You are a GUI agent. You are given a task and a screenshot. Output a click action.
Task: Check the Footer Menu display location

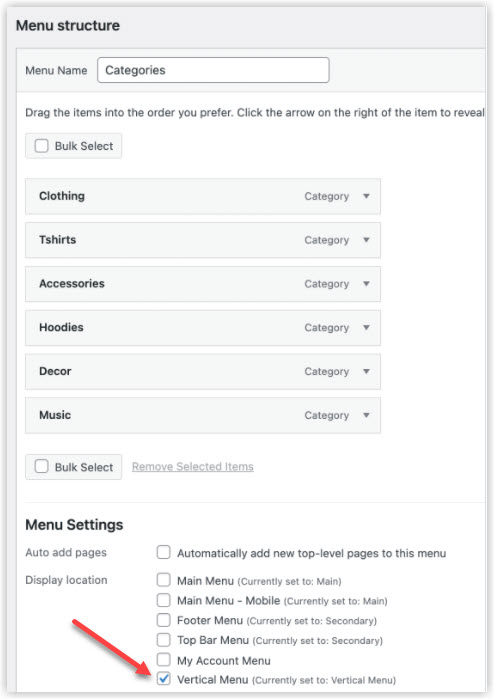pos(163,620)
